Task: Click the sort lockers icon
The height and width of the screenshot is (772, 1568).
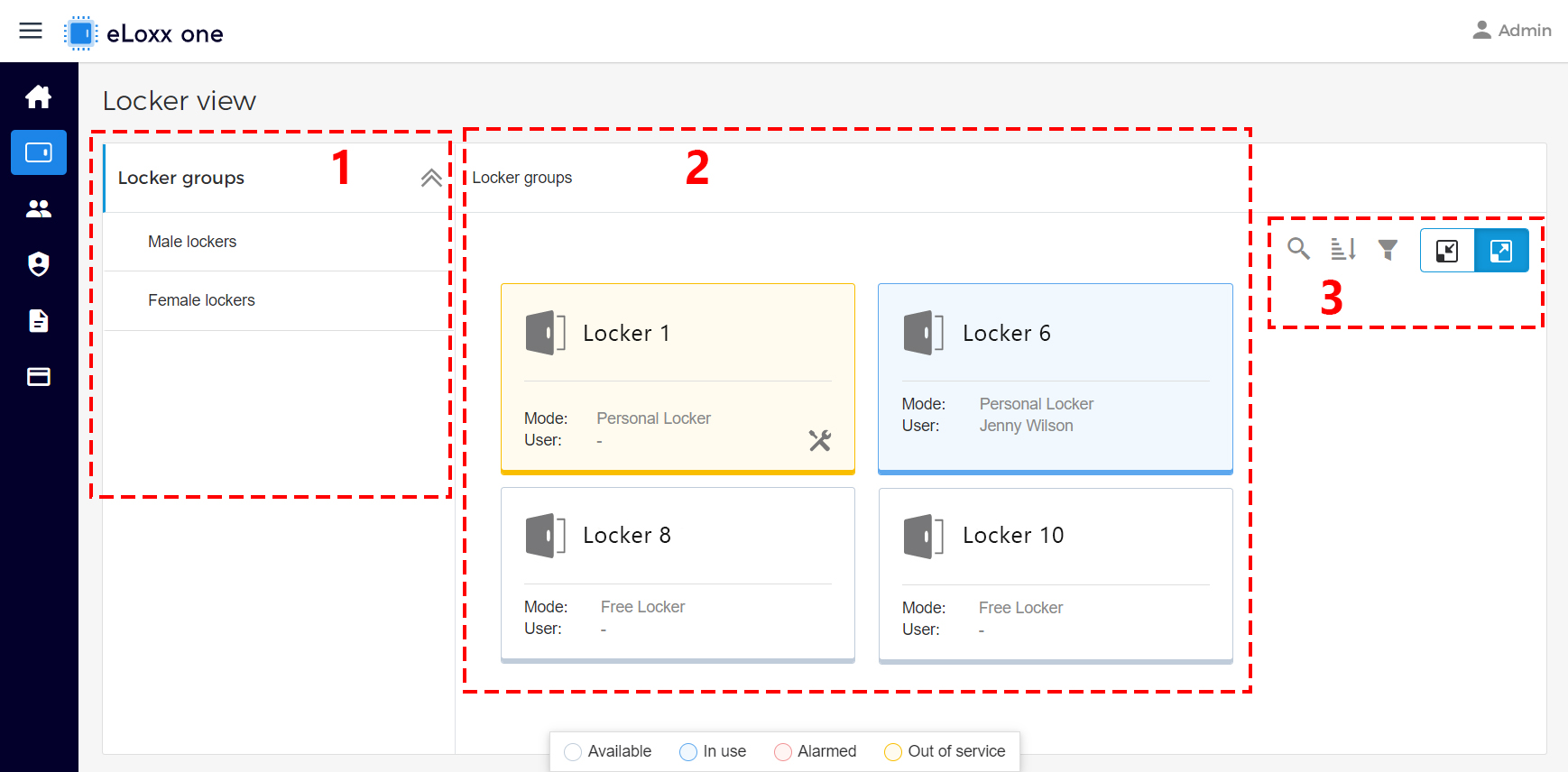Action: [1343, 249]
